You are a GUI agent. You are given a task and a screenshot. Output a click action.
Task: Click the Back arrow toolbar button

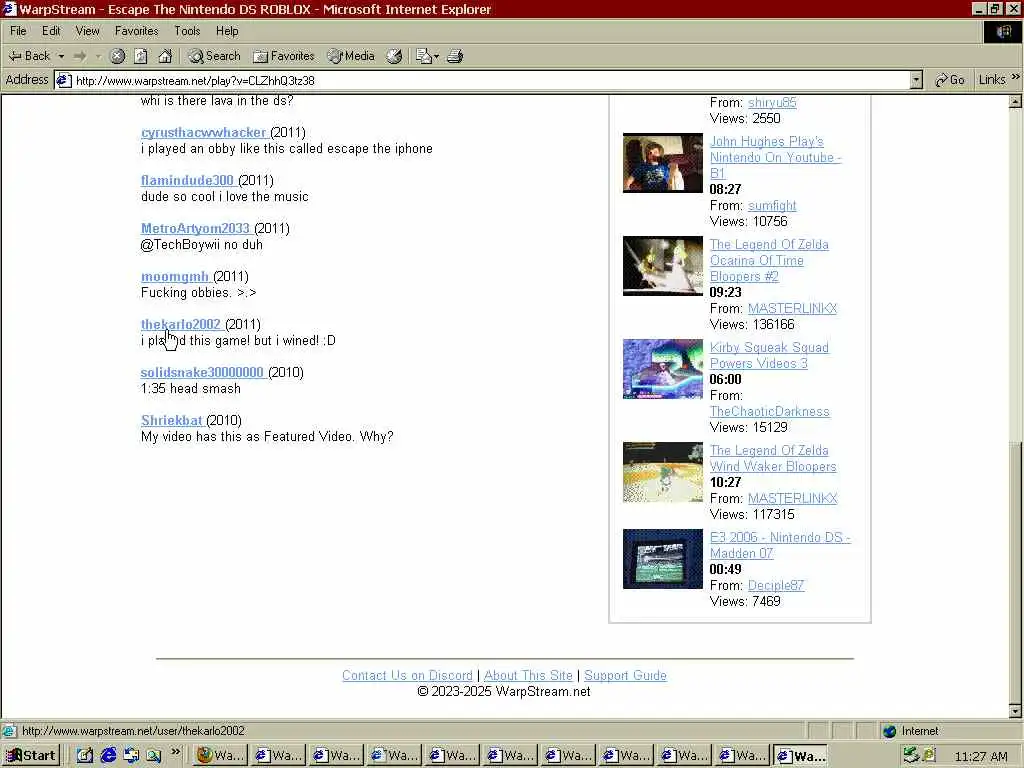(x=29, y=56)
